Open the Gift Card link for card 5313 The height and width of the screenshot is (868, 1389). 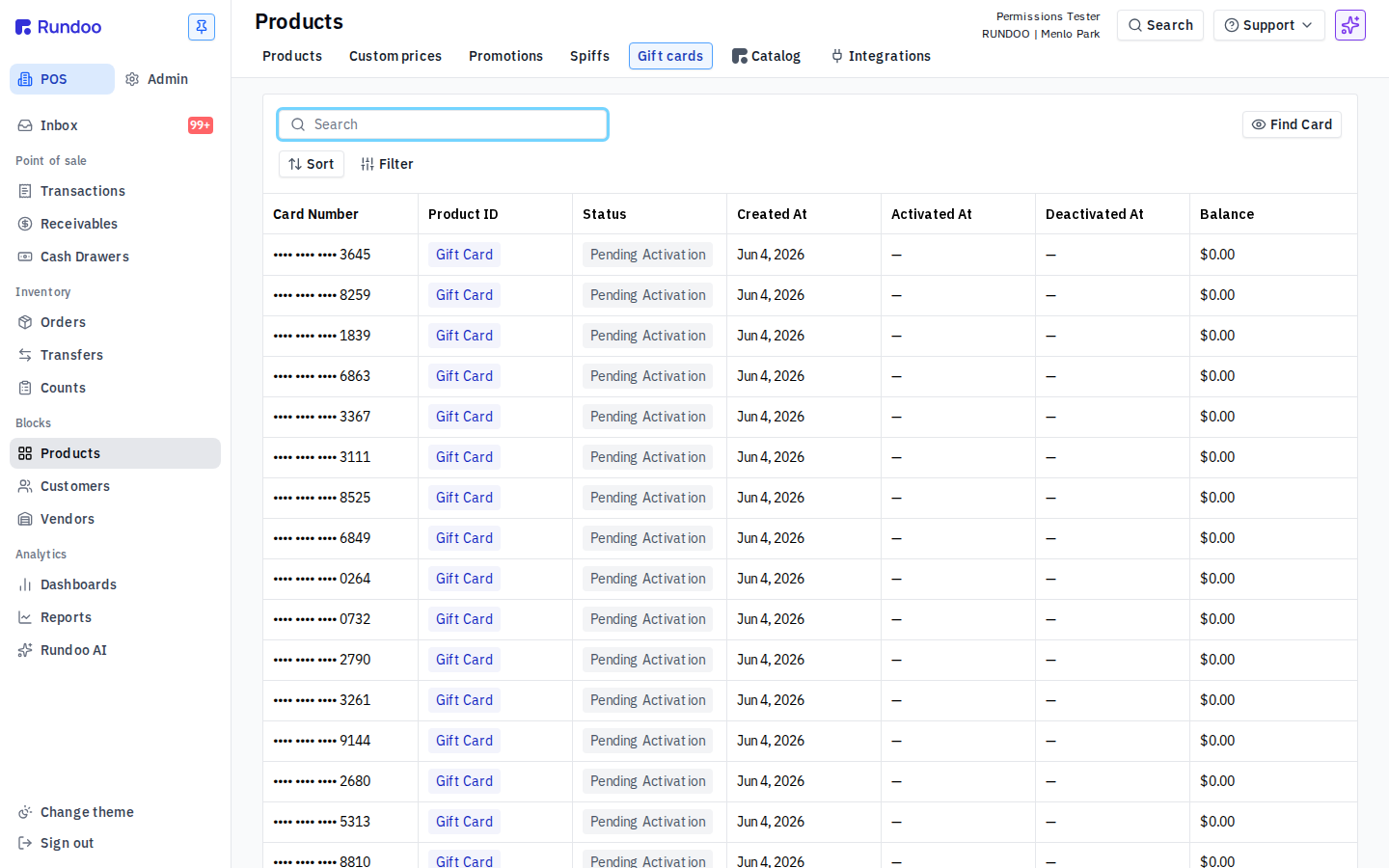tap(464, 822)
